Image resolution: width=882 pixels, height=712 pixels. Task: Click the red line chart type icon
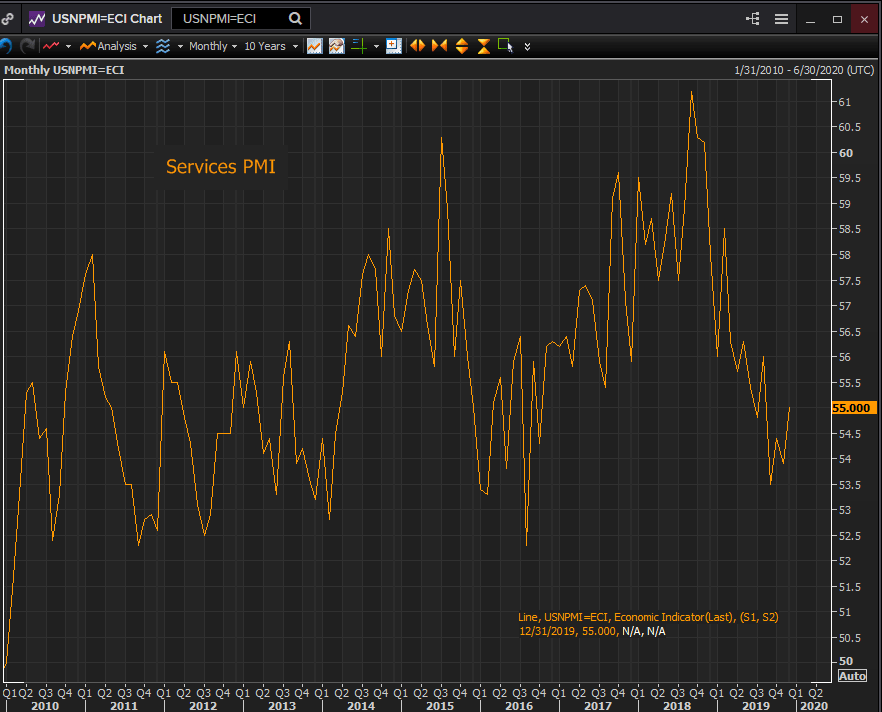(x=52, y=46)
